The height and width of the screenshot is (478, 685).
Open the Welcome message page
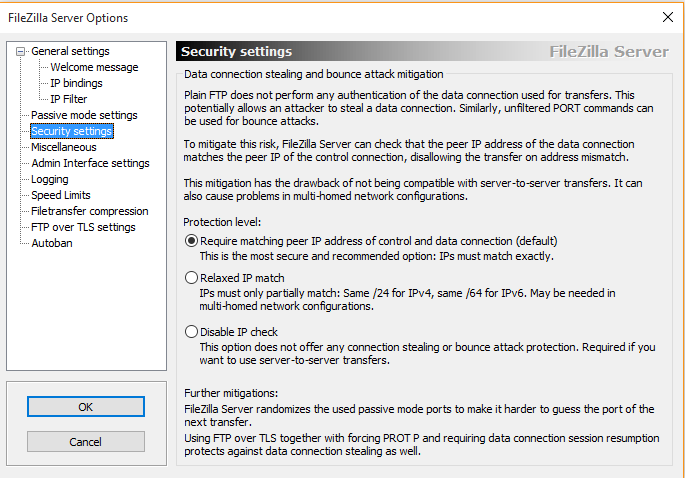[x=94, y=67]
